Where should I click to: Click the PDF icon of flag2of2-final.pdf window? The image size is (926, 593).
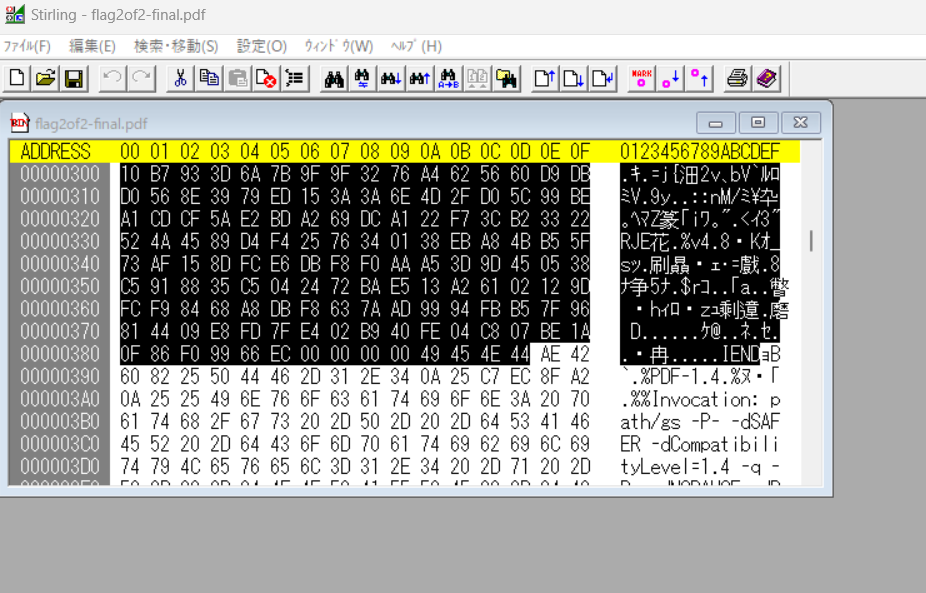19,123
